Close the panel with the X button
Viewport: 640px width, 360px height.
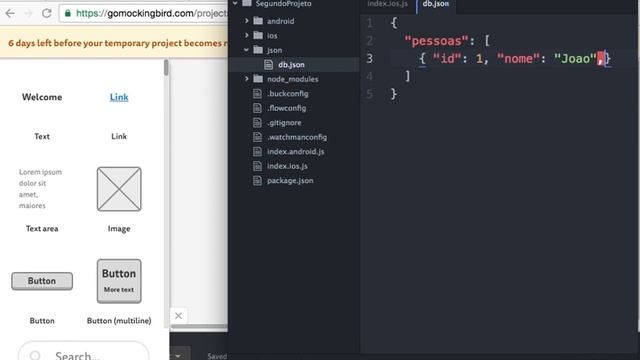(178, 316)
